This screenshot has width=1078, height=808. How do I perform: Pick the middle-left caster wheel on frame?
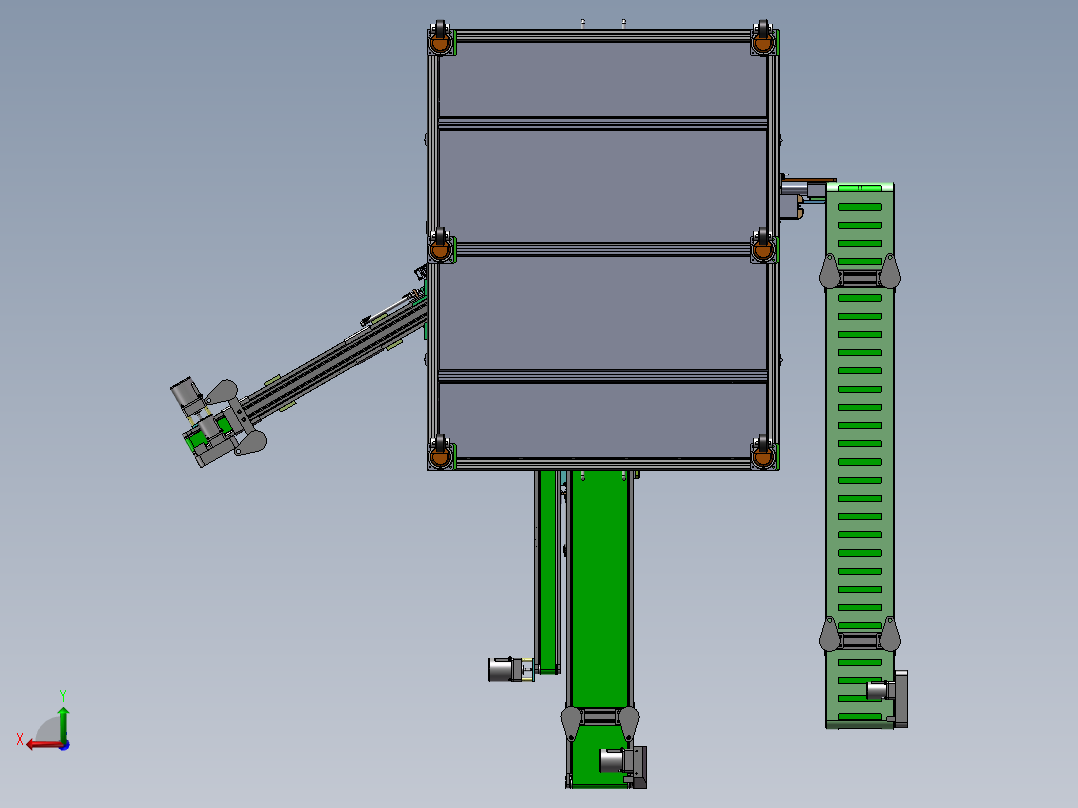coord(439,246)
